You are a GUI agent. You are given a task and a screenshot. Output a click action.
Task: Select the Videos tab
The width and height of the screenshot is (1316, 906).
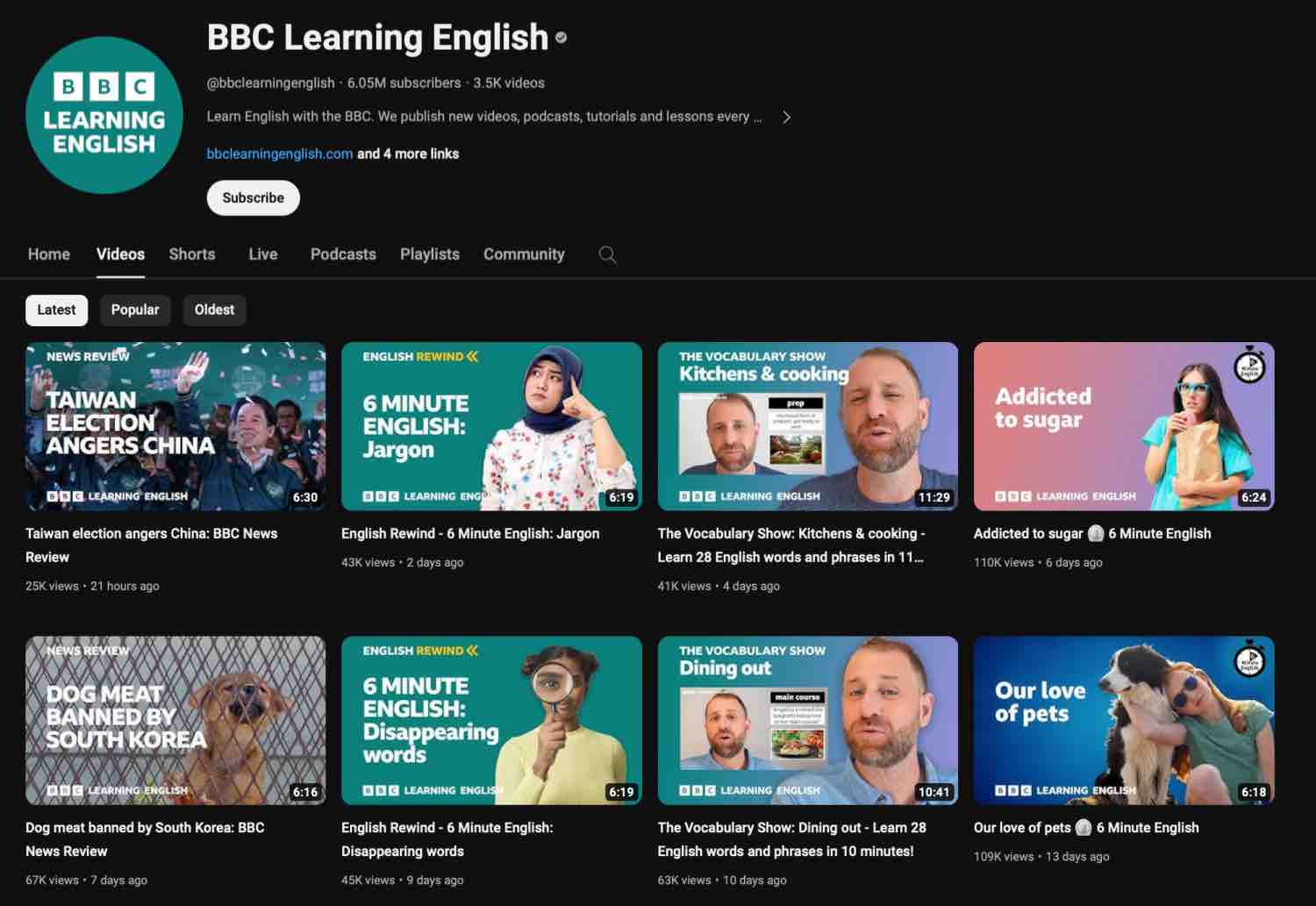coord(120,254)
